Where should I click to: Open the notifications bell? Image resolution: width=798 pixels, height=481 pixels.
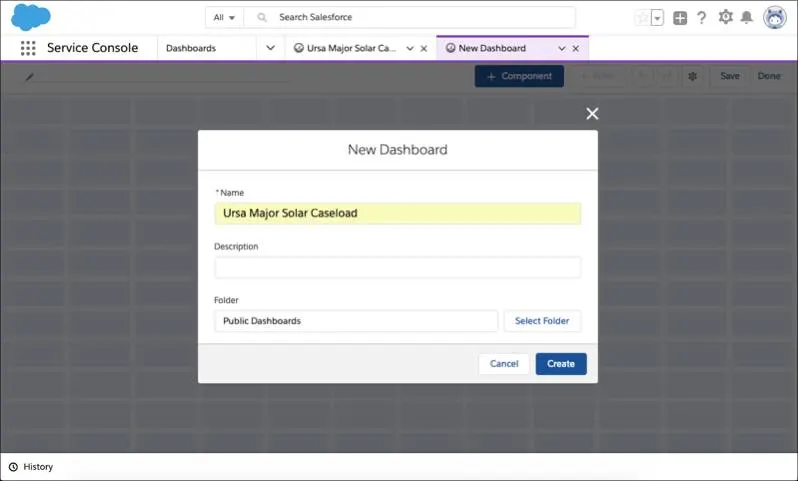click(747, 17)
